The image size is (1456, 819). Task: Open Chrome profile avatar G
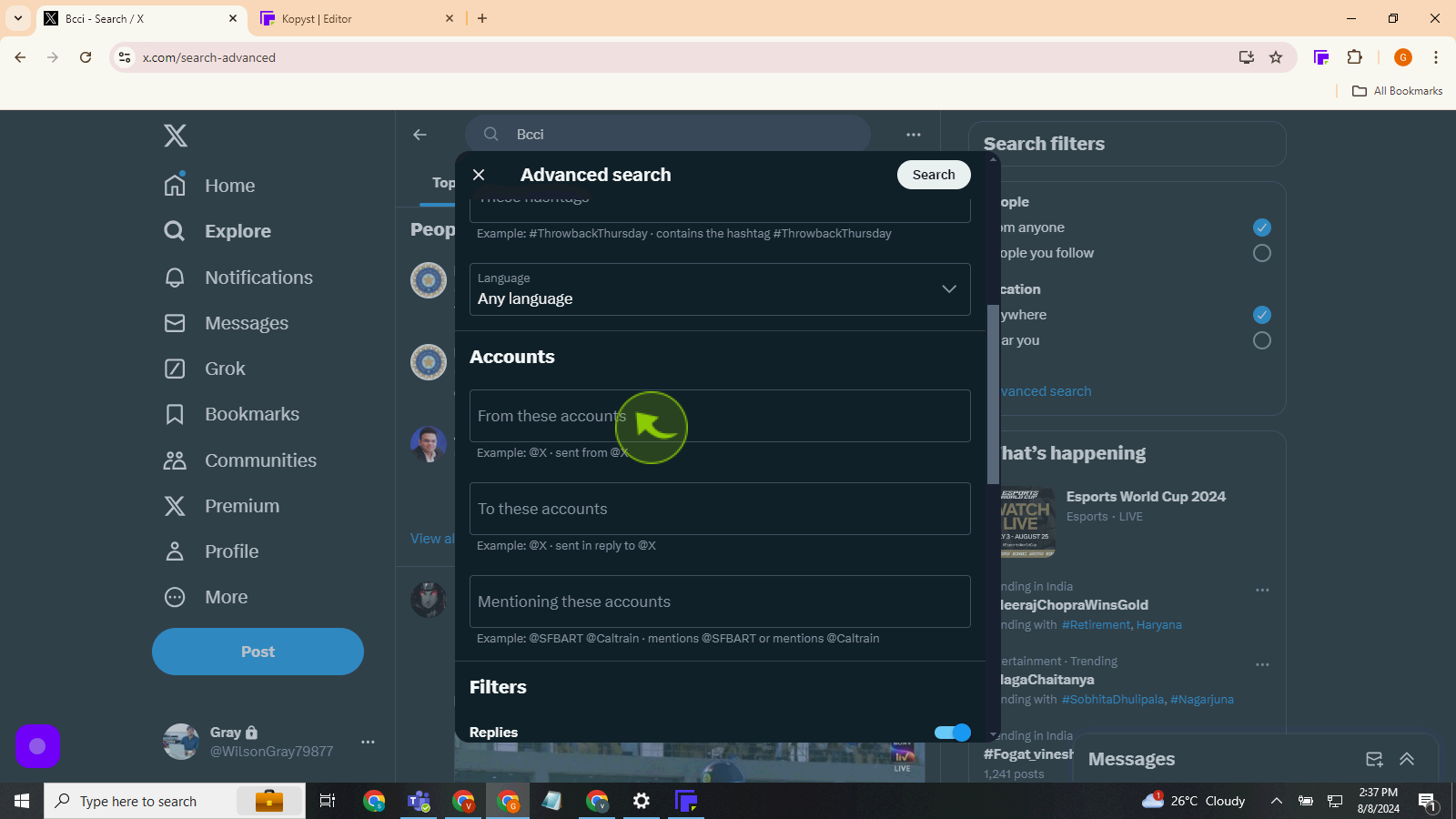point(1403,57)
